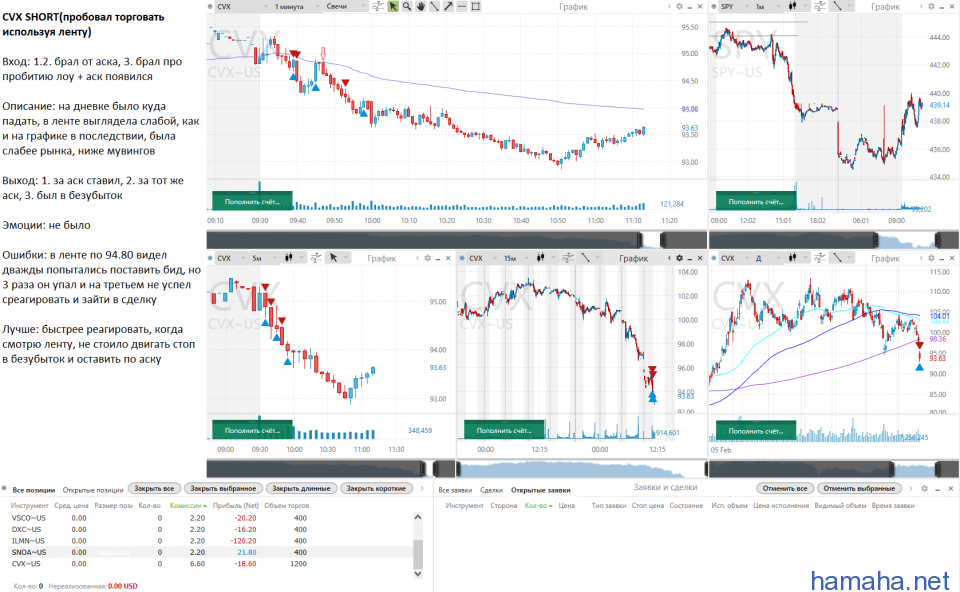Open indicators icon on CVX 15m chart
The image size is (960, 592).
point(568,258)
